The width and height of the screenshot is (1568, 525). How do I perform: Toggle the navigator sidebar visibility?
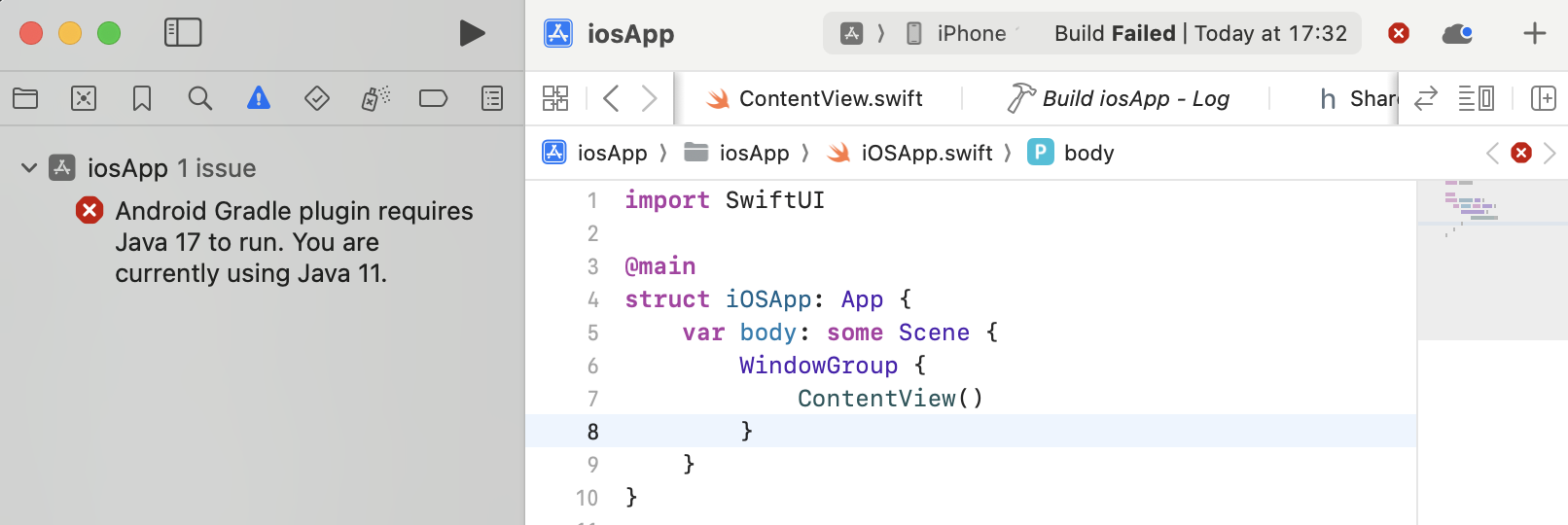[183, 33]
